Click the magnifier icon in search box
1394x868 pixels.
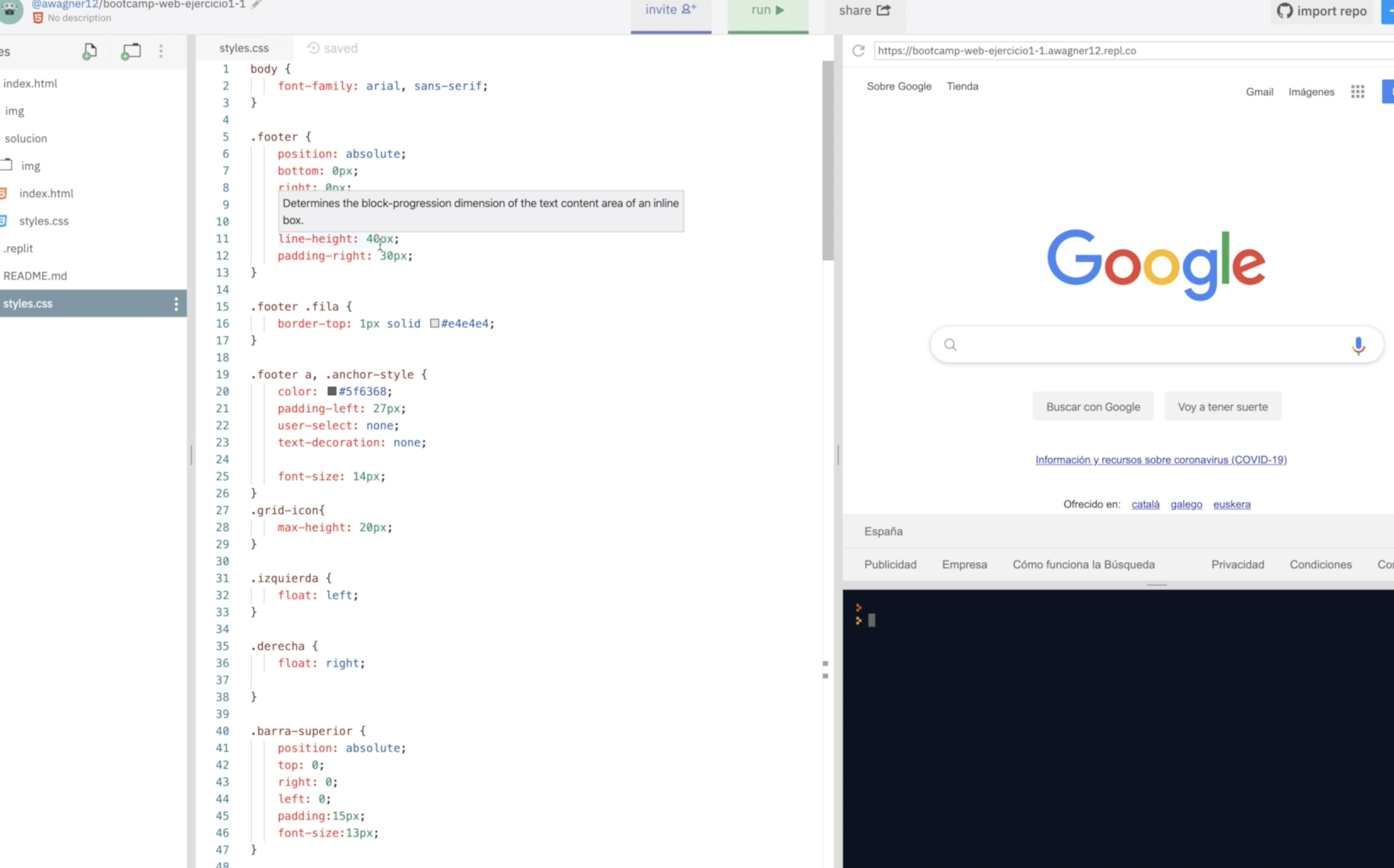click(x=951, y=345)
